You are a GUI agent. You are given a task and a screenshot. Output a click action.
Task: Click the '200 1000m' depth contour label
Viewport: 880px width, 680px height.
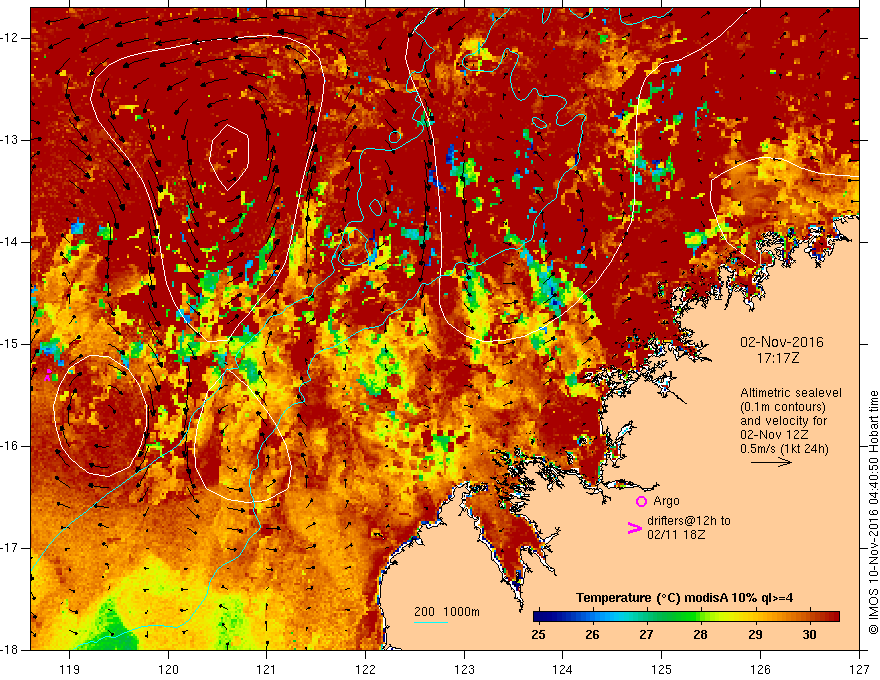tap(447, 612)
